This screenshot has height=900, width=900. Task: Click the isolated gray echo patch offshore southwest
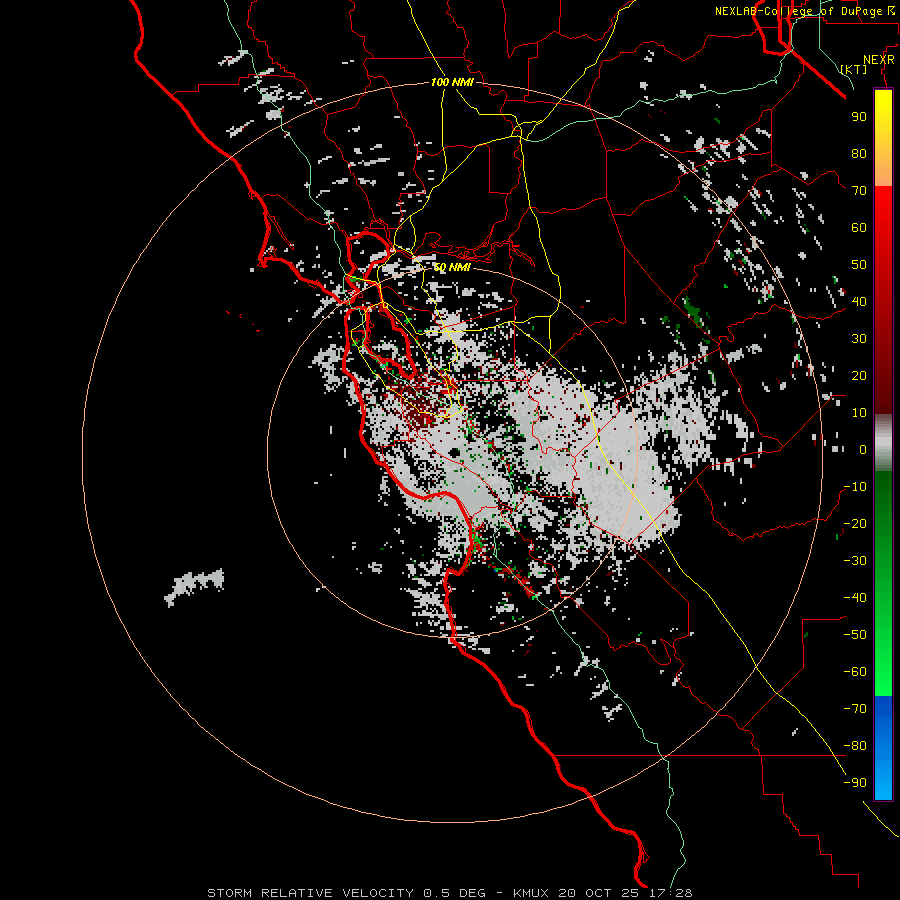[x=194, y=587]
